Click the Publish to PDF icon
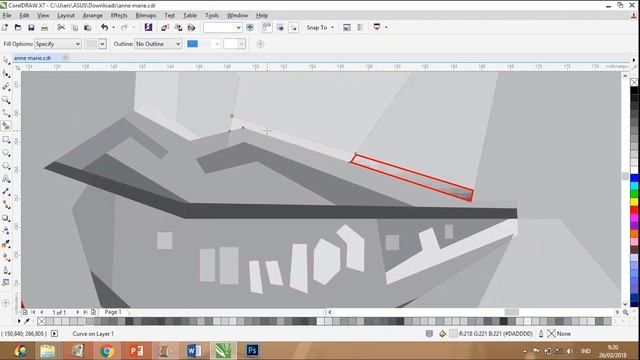Screen dimensions: 640x360 [x=191, y=27]
